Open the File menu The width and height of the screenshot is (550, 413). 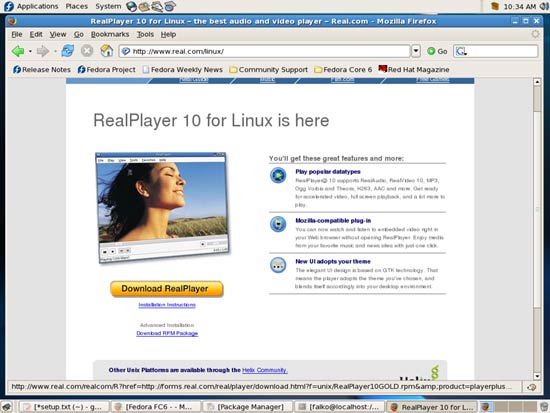16,34
